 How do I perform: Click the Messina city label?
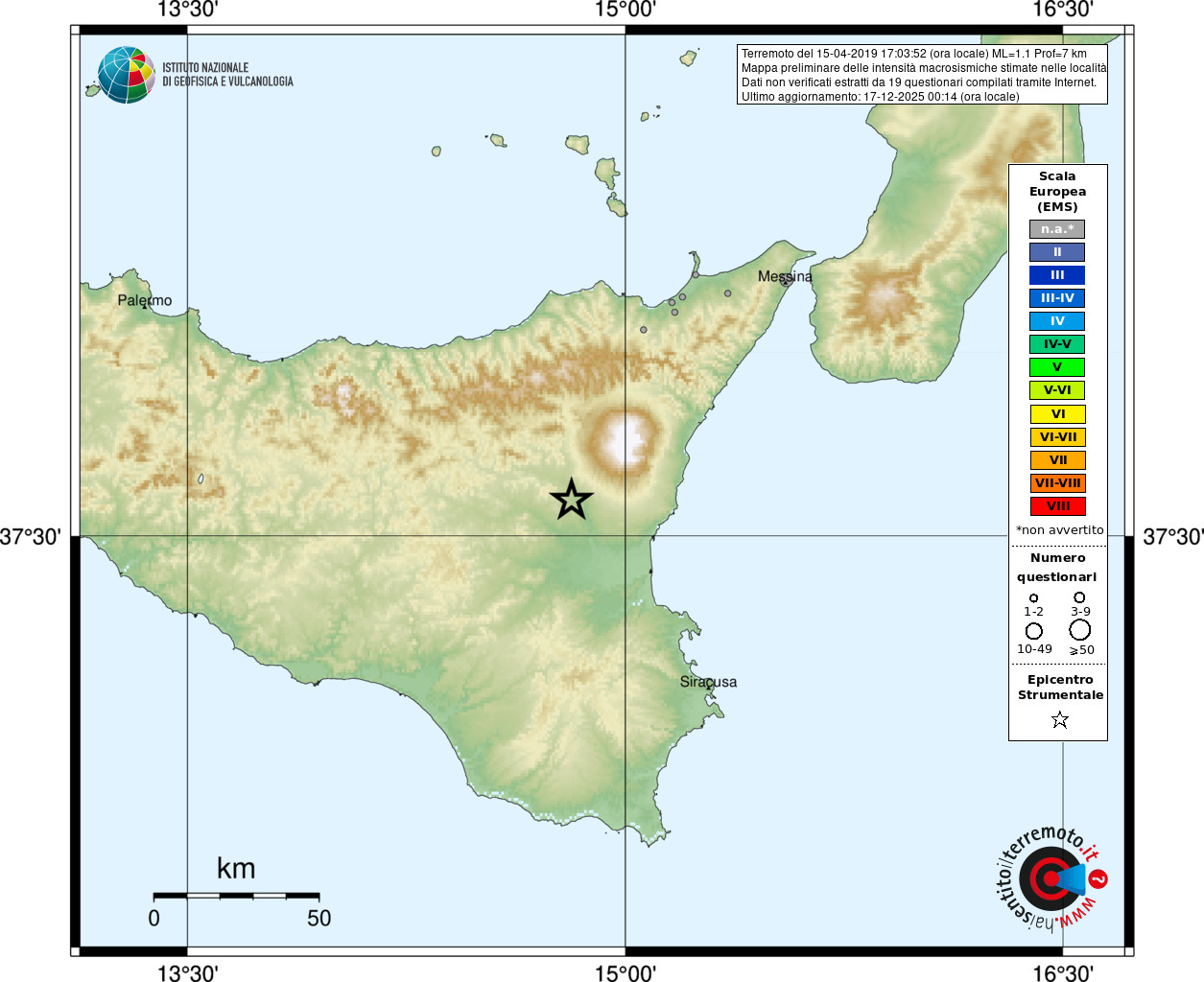coord(785,276)
